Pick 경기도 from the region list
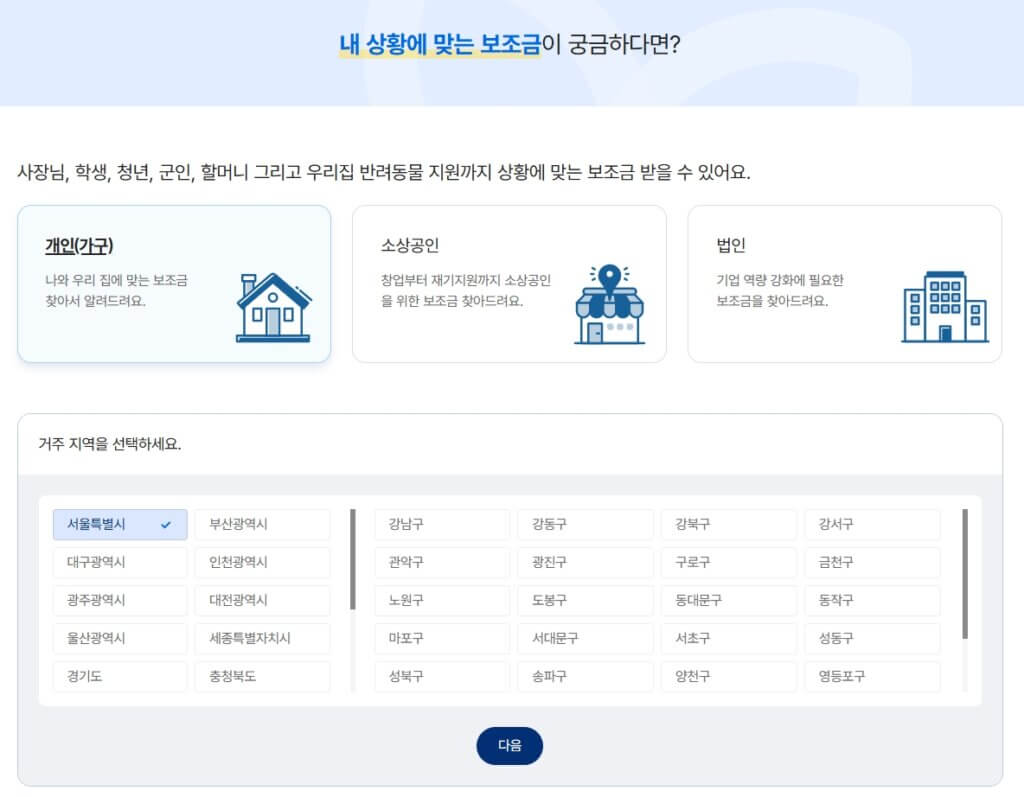Screen dimensions: 1024x797 pos(119,676)
